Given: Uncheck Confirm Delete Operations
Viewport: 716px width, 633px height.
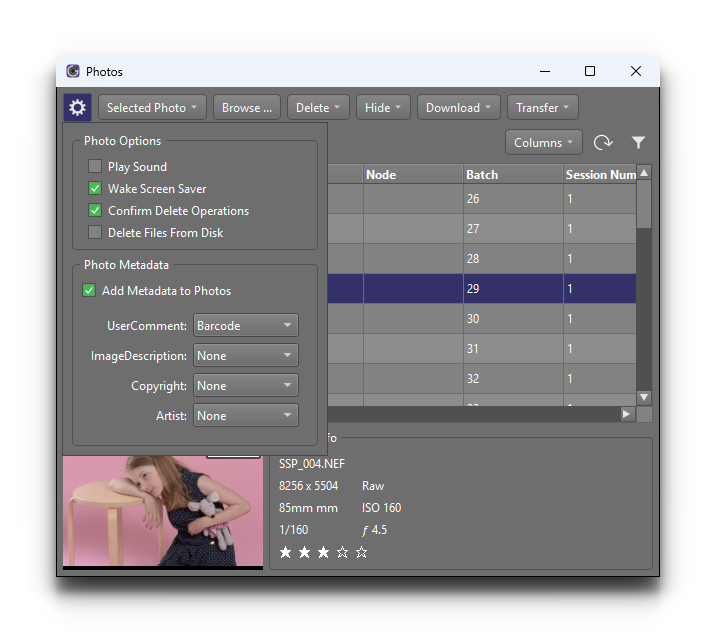Looking at the screenshot, I should pos(95,210).
